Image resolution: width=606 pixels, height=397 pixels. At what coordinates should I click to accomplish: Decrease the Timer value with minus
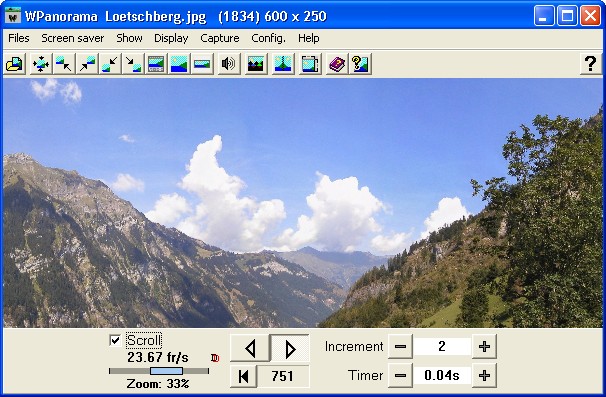click(x=400, y=375)
